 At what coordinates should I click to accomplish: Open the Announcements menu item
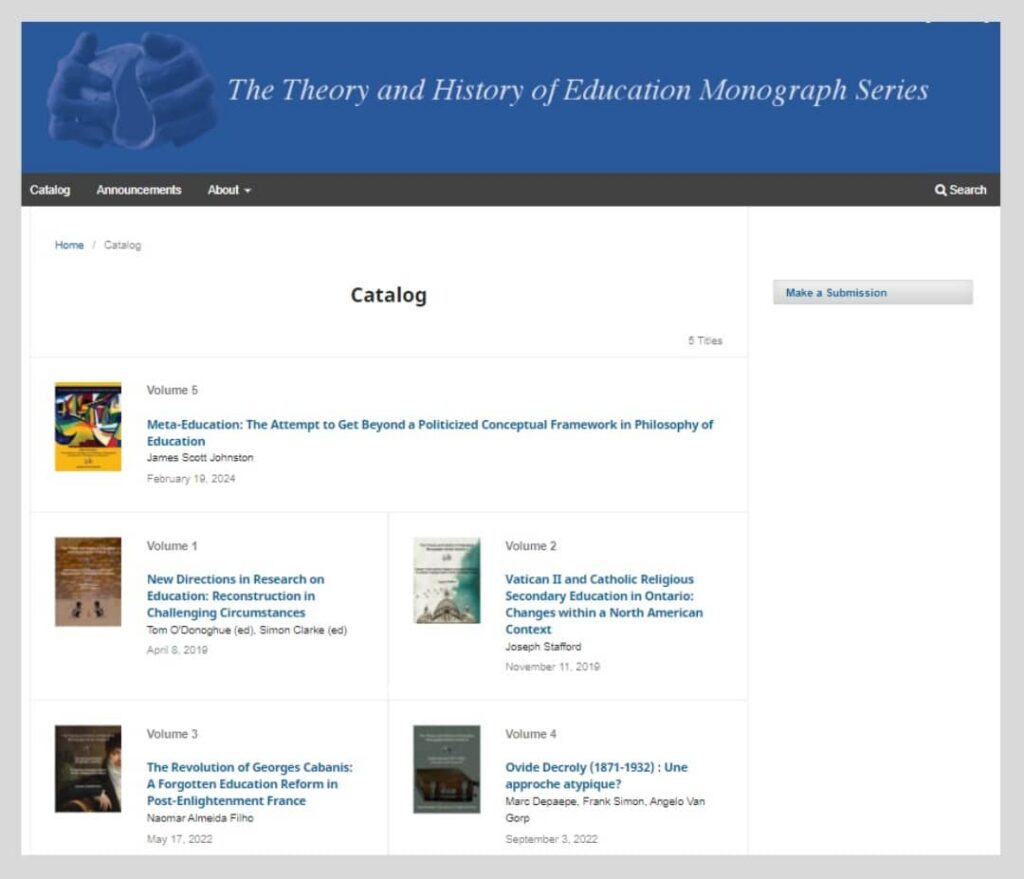click(138, 190)
